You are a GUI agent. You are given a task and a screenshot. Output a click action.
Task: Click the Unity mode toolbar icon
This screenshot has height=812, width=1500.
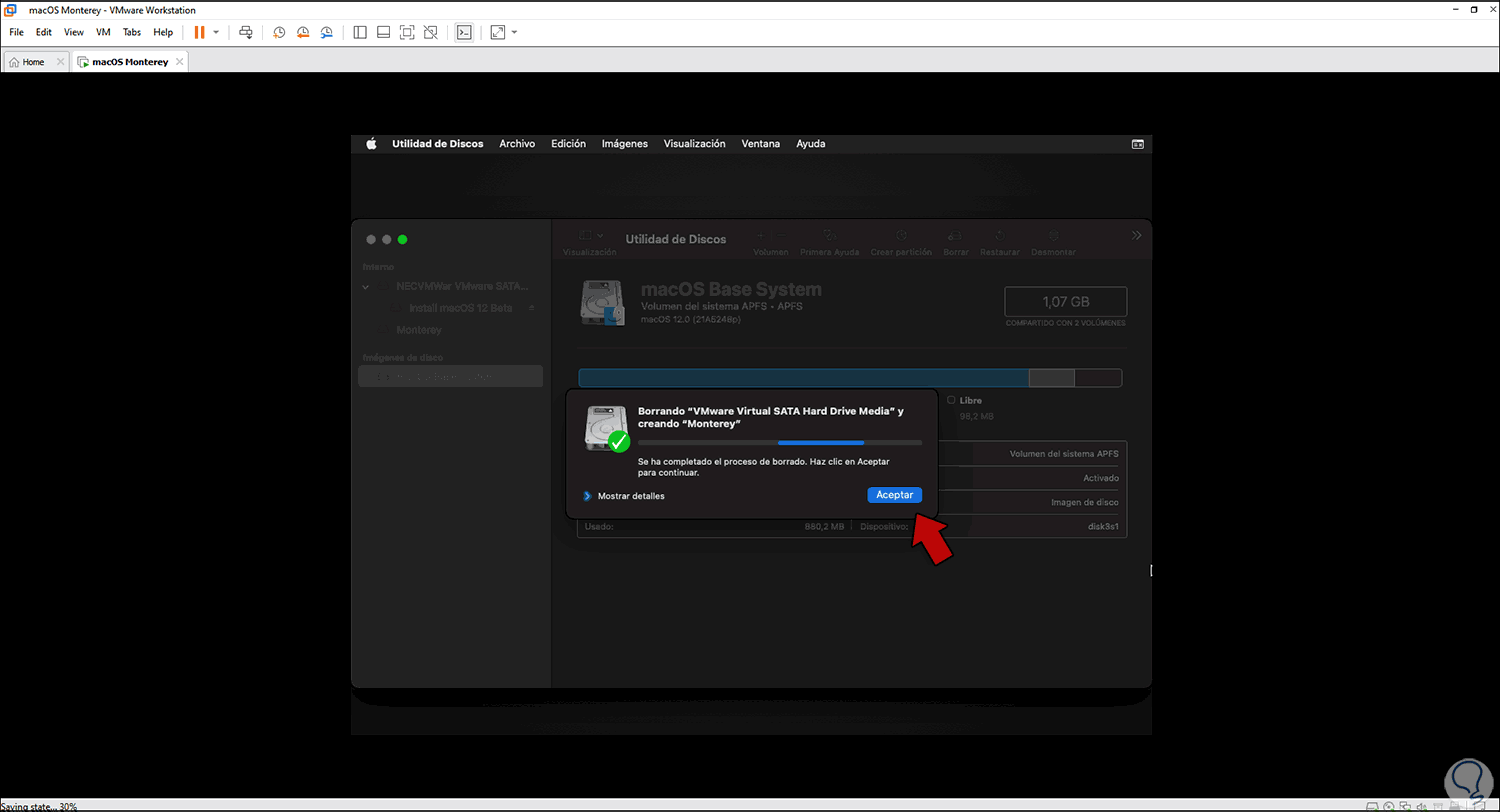pos(430,32)
